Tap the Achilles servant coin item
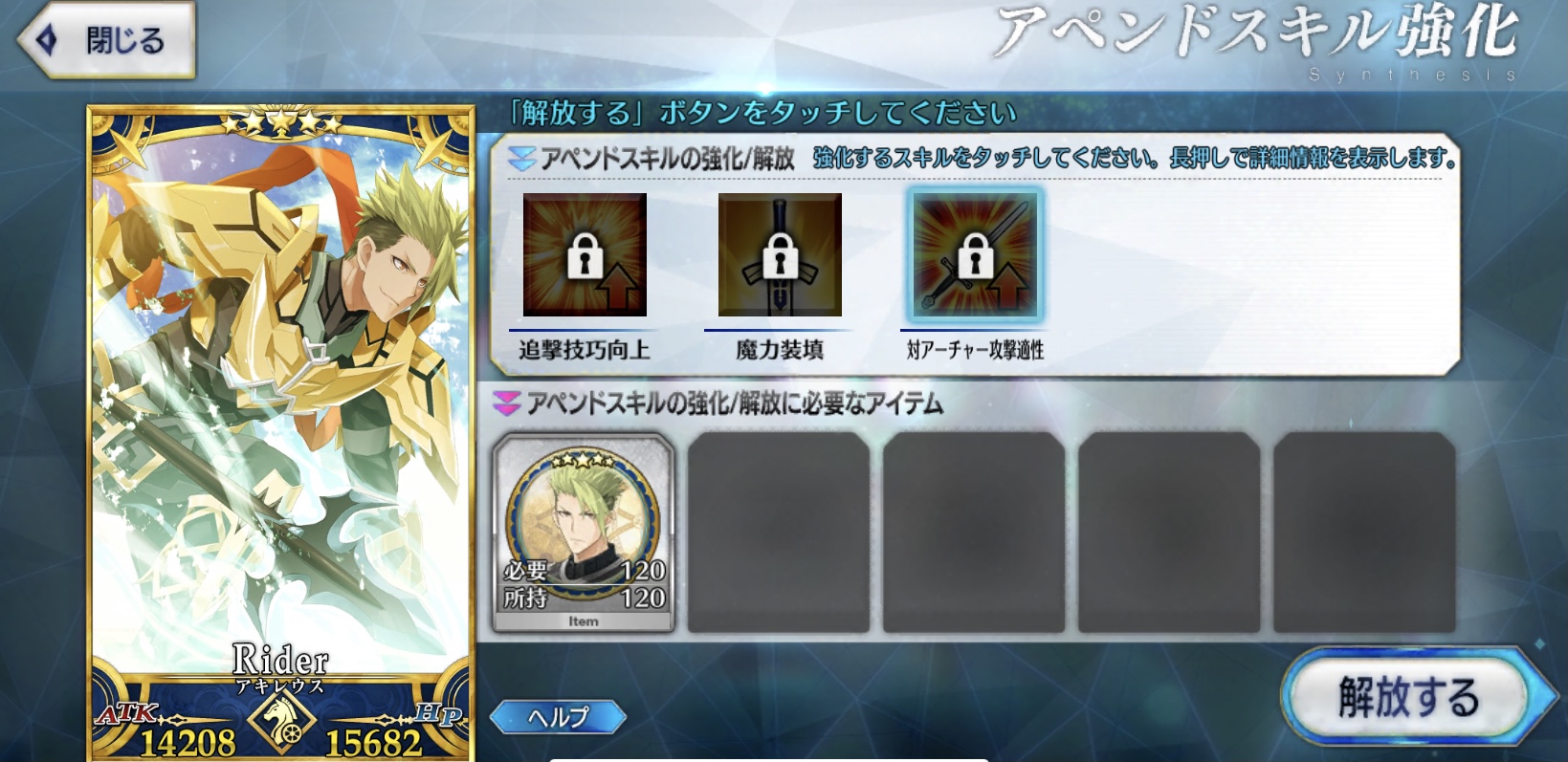 click(584, 532)
